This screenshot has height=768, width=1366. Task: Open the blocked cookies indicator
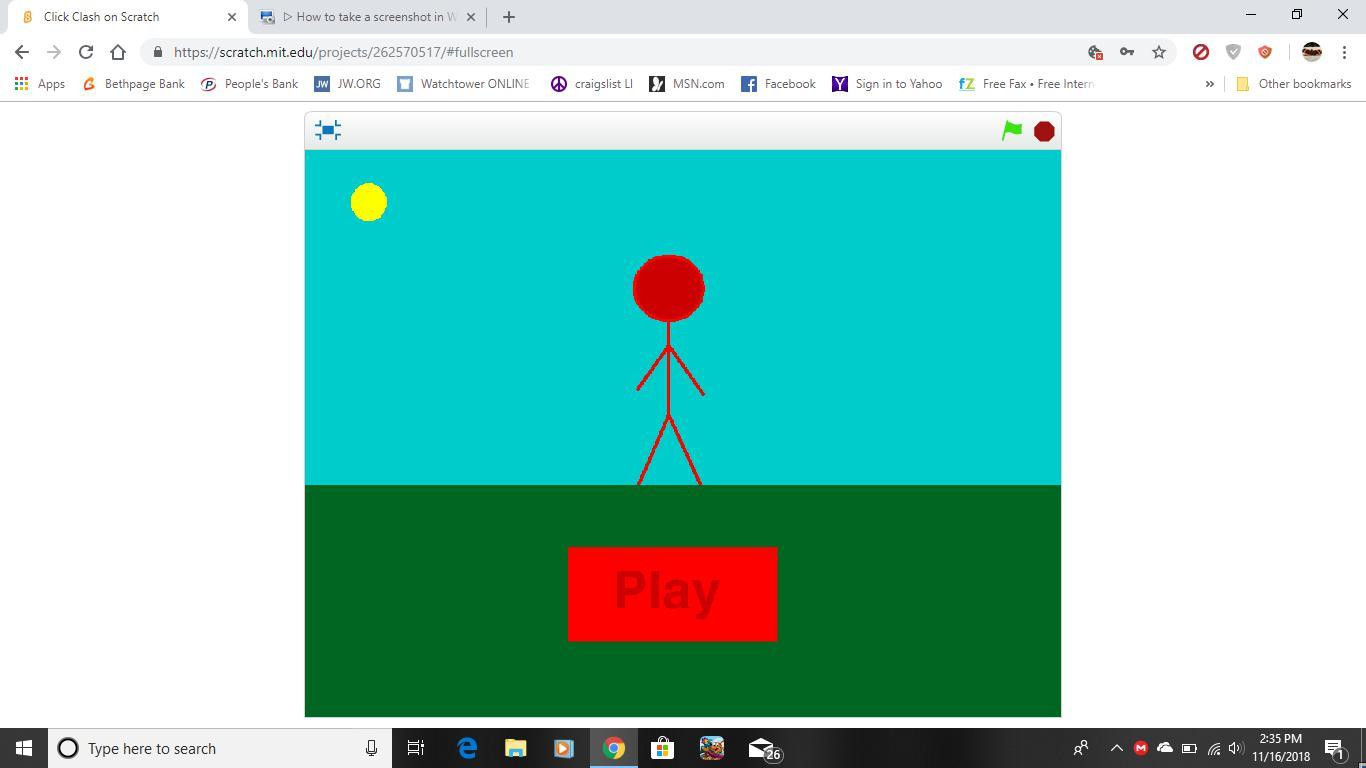[1095, 52]
